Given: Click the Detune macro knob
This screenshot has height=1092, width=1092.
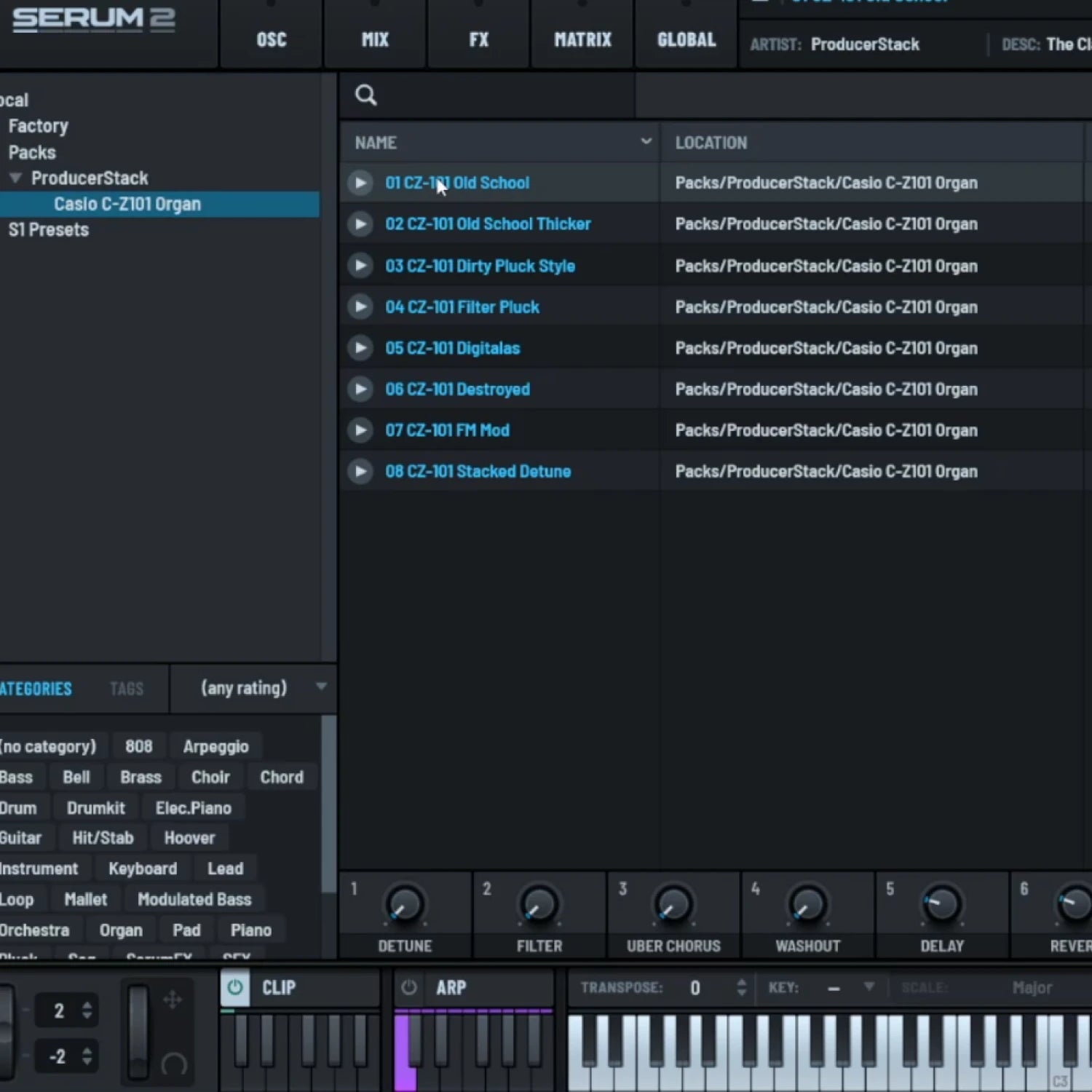Looking at the screenshot, I should point(405,905).
